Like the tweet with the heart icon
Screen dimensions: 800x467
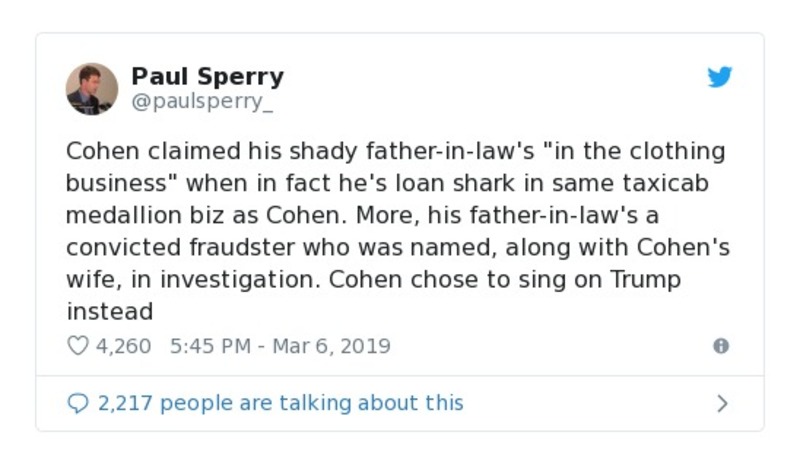coord(78,346)
